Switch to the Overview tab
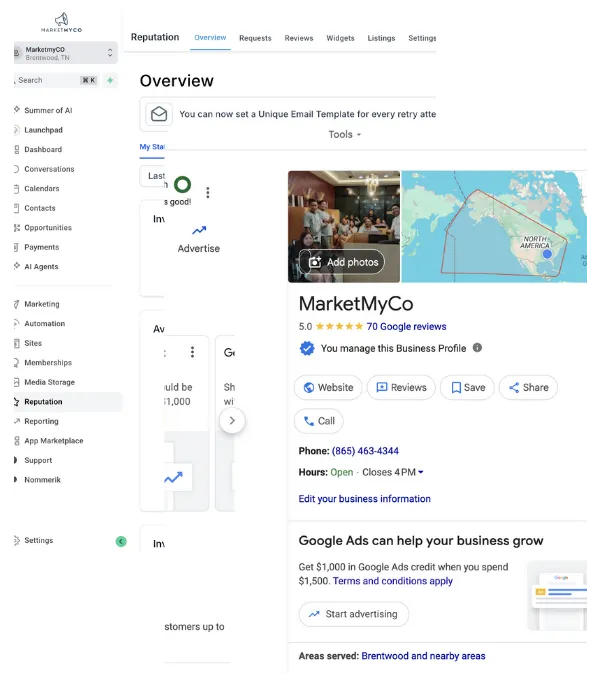Screen dimensions: 600x700 tap(210, 38)
